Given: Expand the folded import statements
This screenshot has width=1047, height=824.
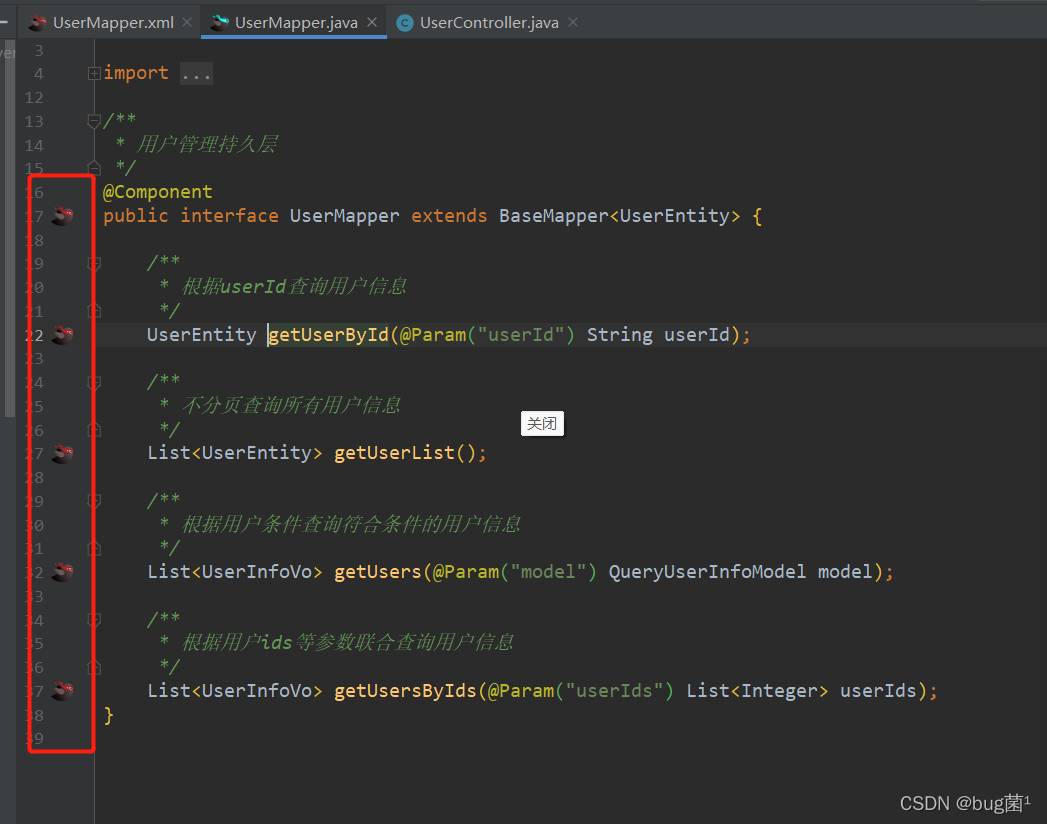Looking at the screenshot, I should (93, 71).
